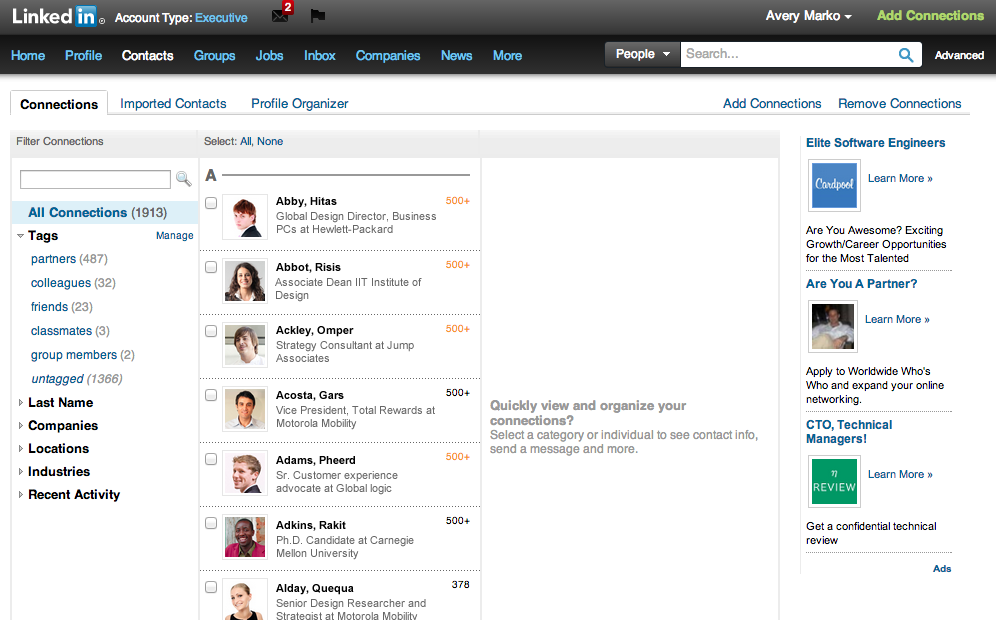Viewport: 996px width, 620px height.
Task: Click the search magnifier in the top search box
Action: (906, 55)
